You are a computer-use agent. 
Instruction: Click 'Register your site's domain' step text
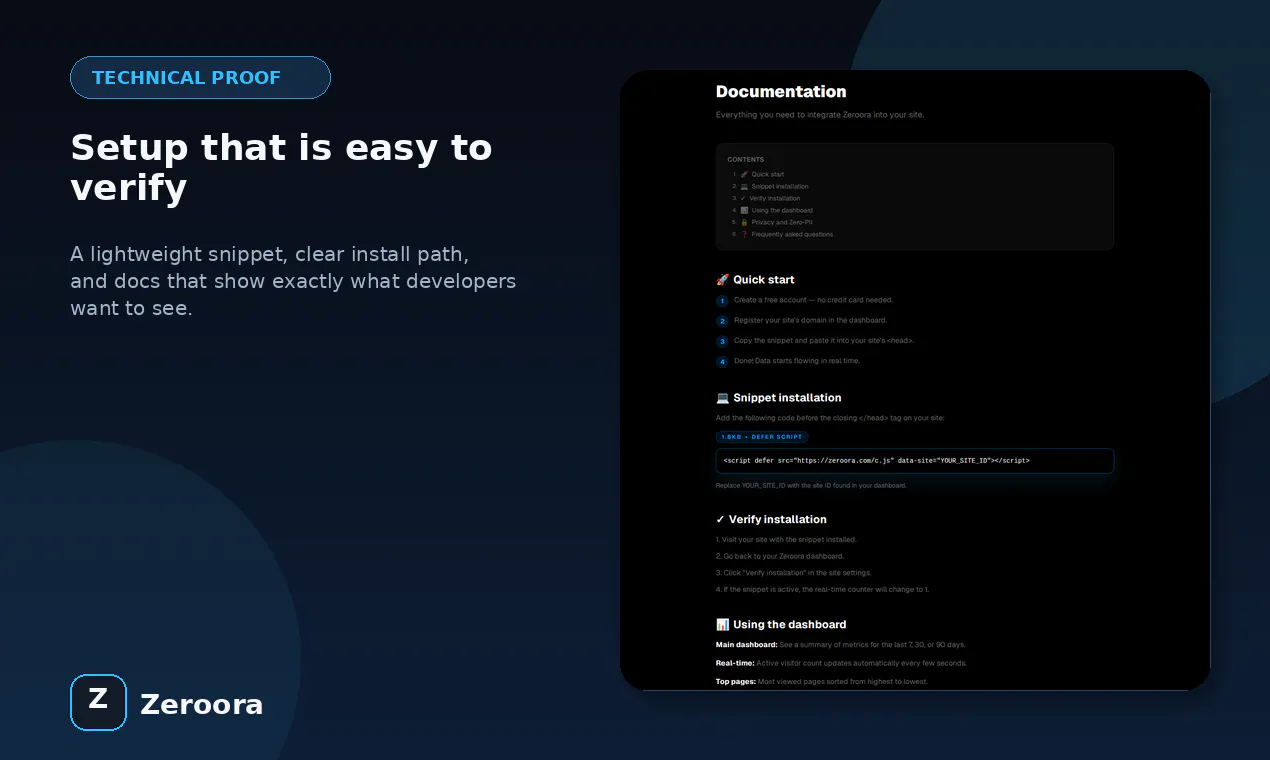(810, 321)
